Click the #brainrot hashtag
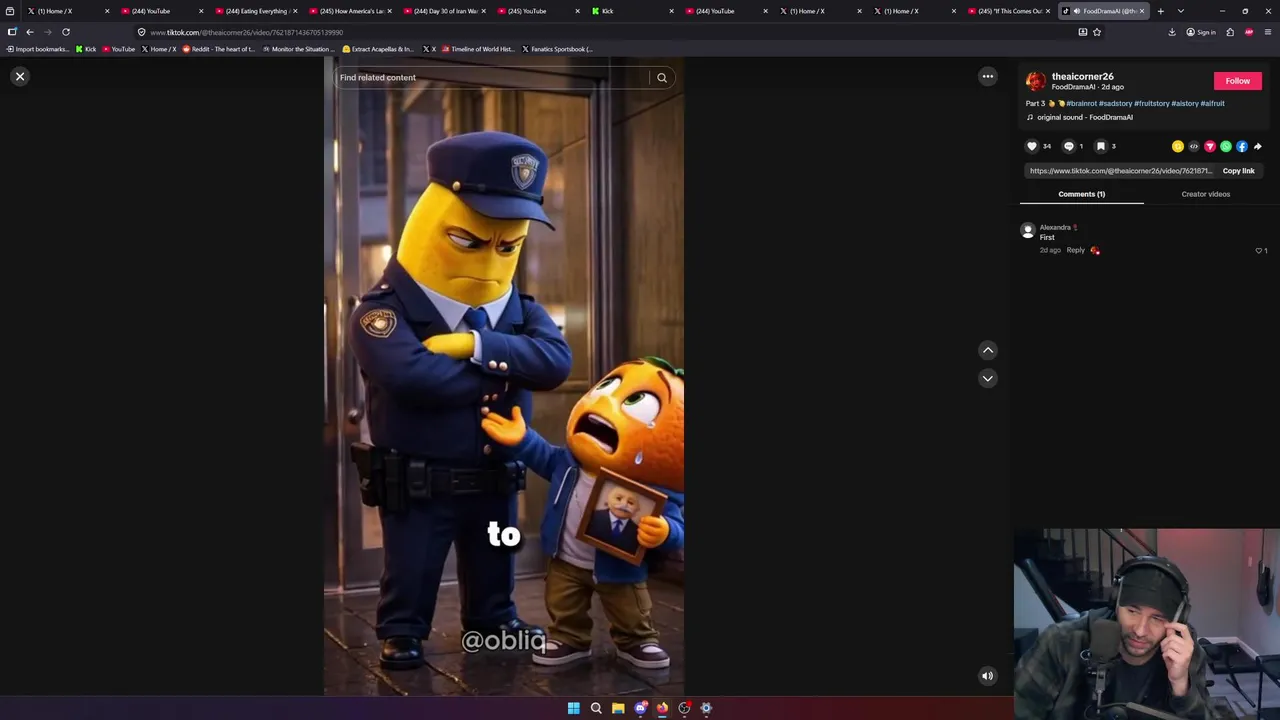The height and width of the screenshot is (720, 1280). click(1081, 103)
